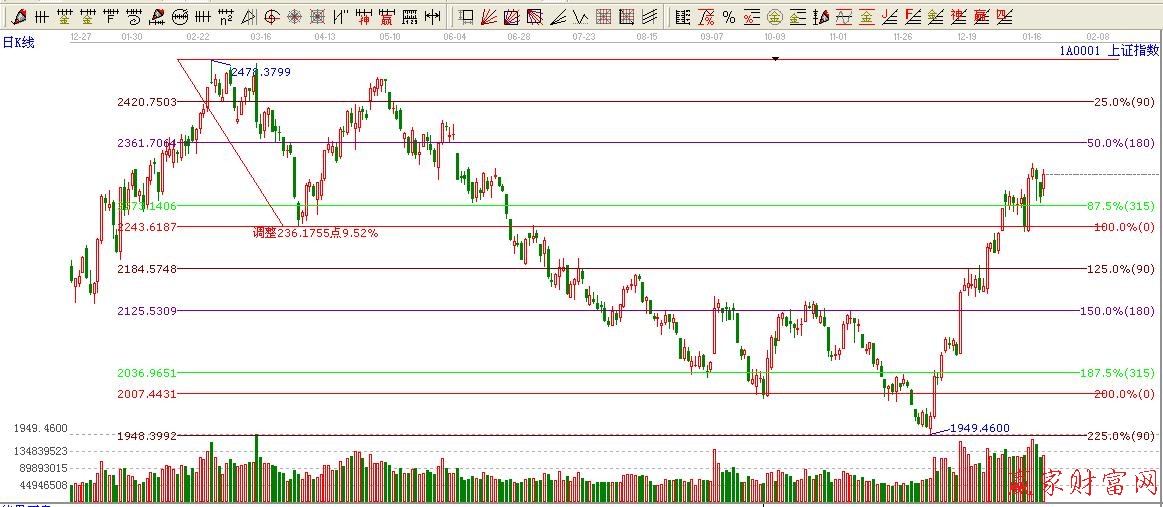
Task: Pick the square spider-web grid tool
Action: click(x=318, y=17)
